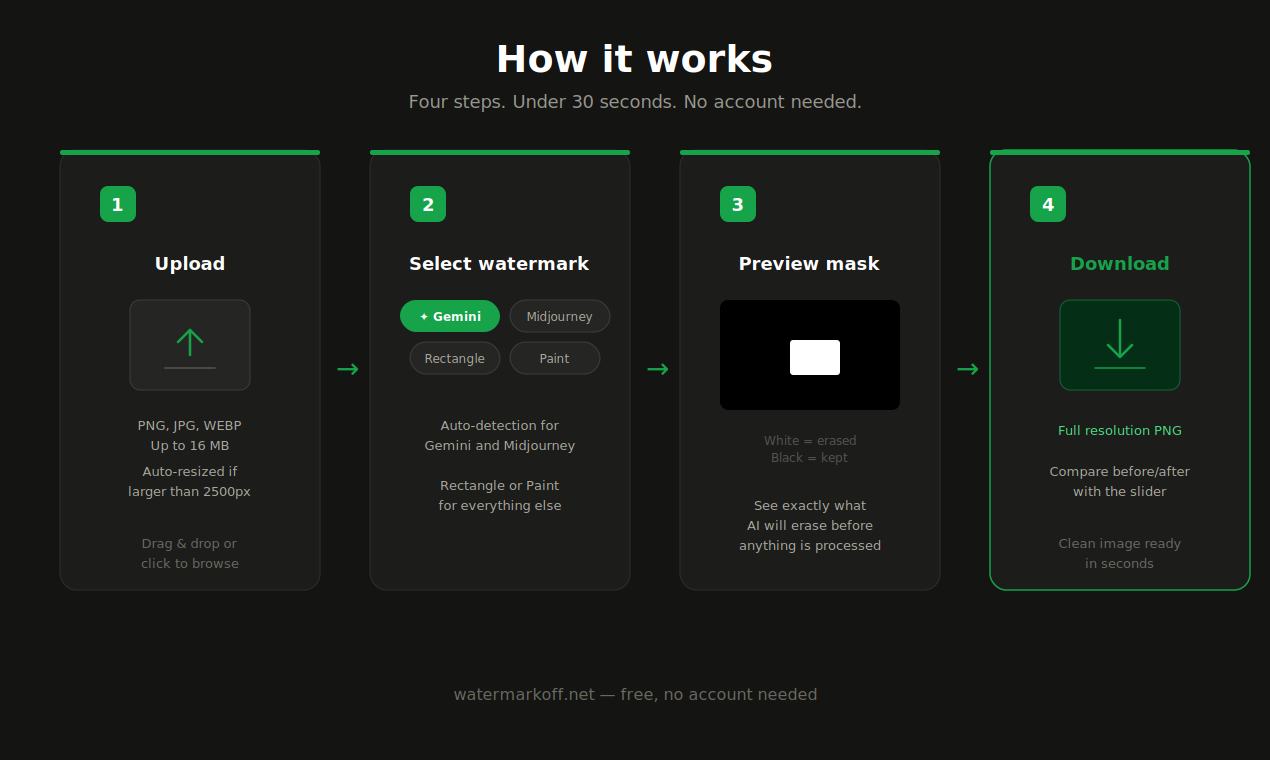Viewport: 1270px width, 760px height.
Task: Click the Preview mask heading
Action: 809,264
